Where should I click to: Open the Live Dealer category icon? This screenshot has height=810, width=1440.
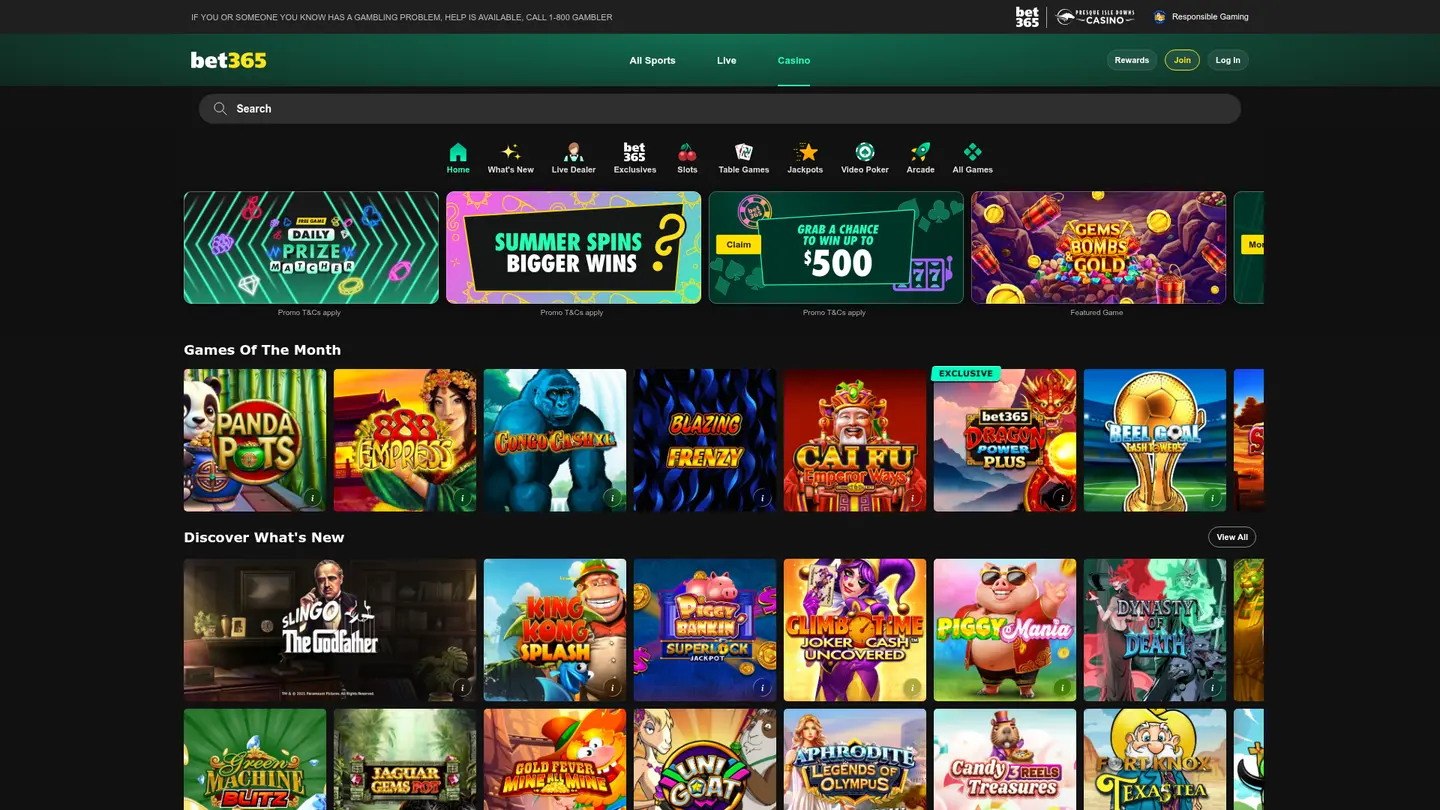573,152
